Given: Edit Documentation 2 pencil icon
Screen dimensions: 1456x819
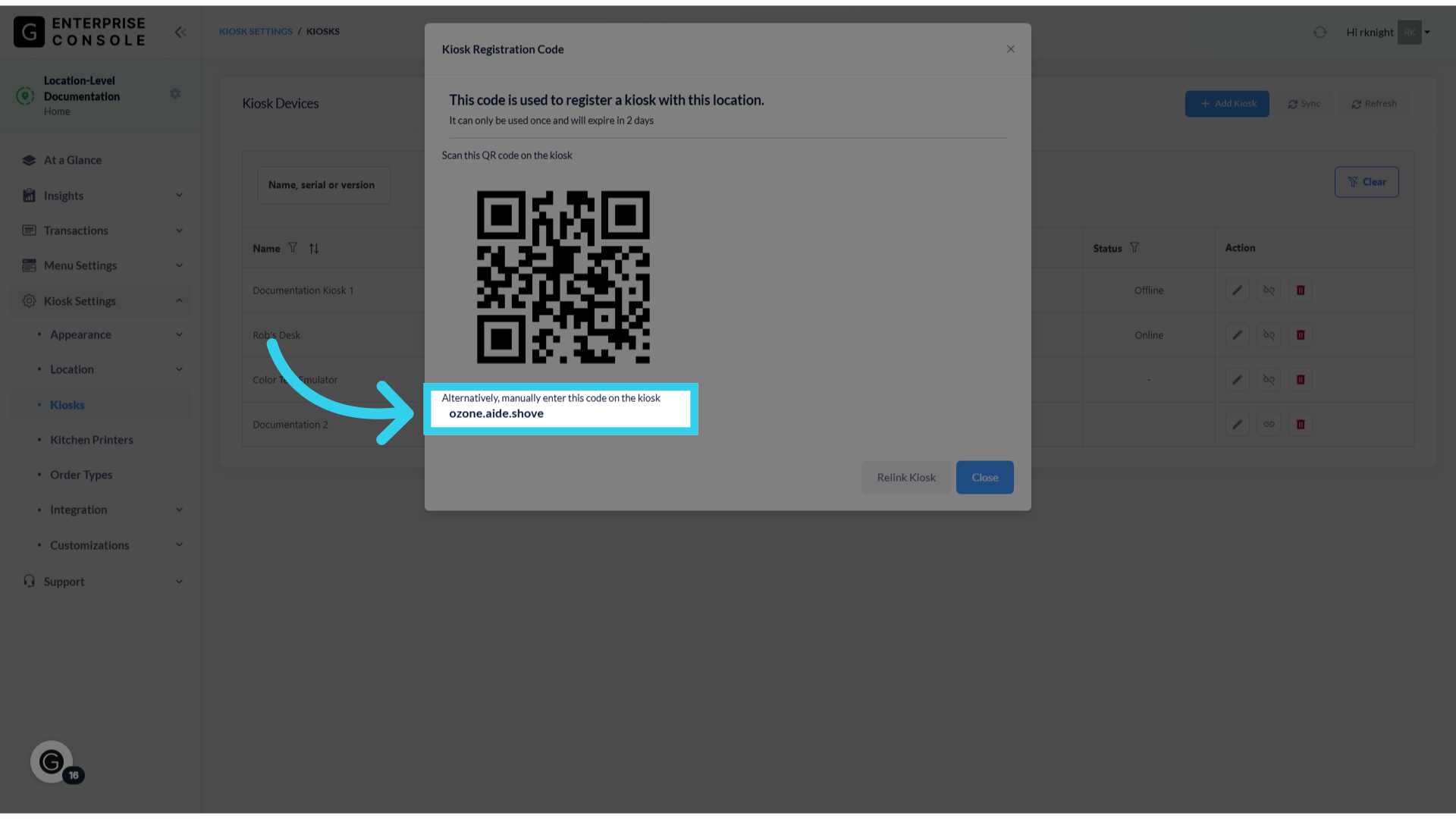Looking at the screenshot, I should (1237, 425).
